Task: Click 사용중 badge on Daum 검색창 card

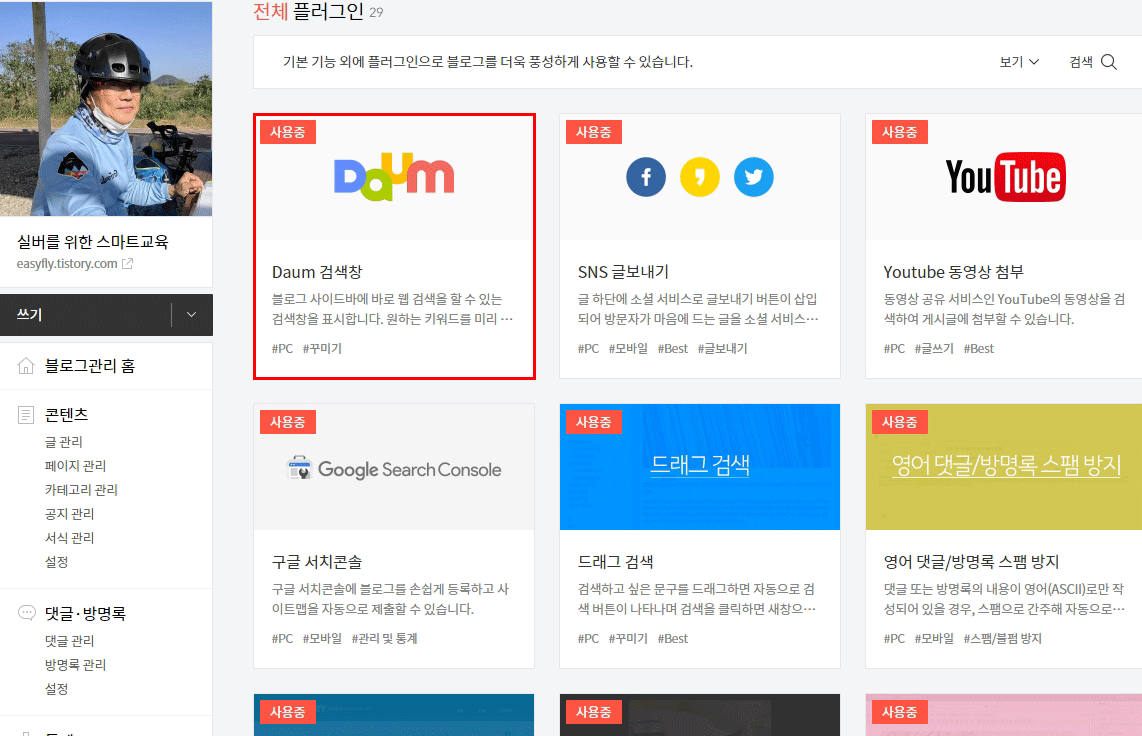Action: click(288, 132)
